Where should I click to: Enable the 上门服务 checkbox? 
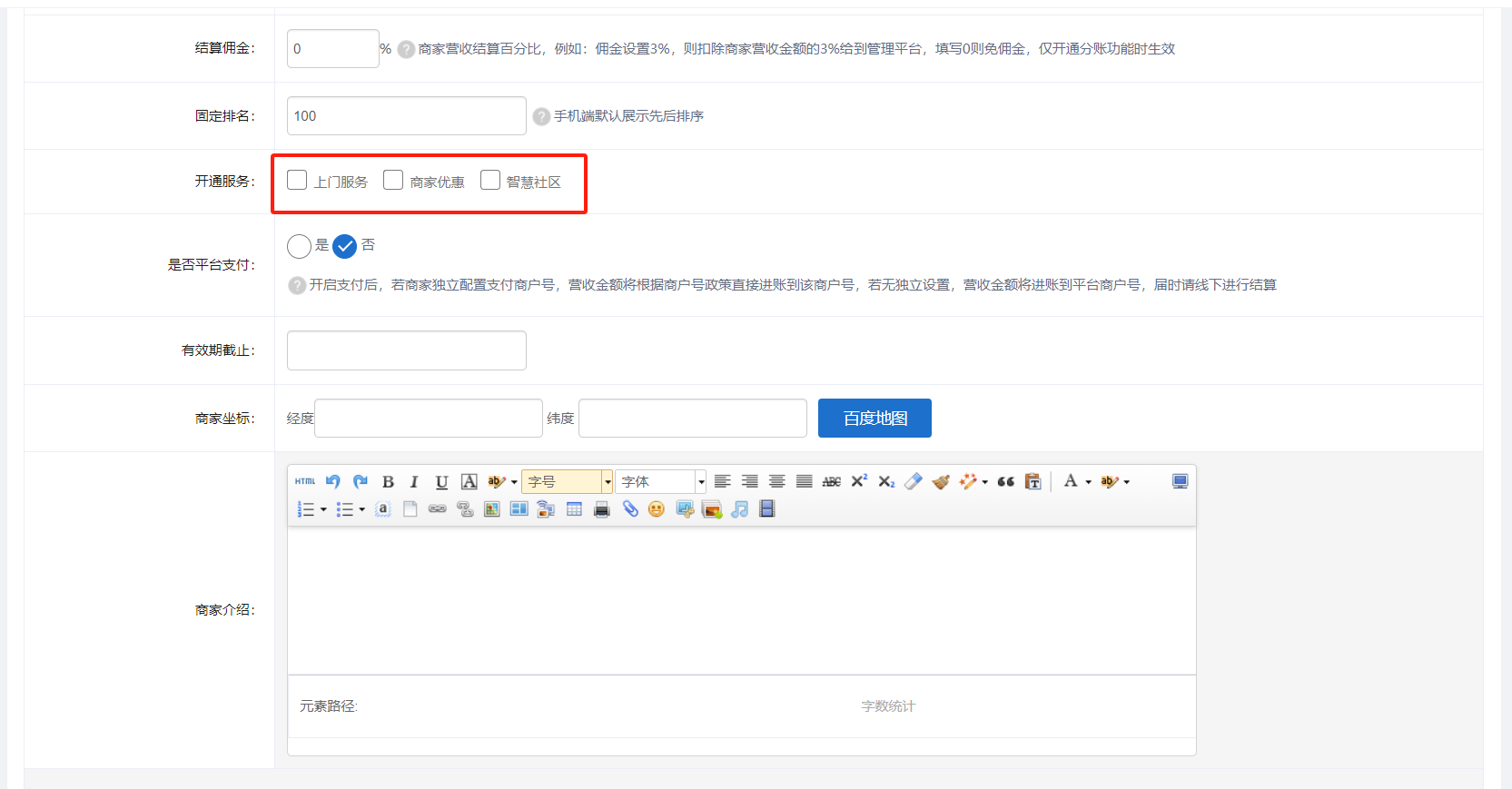point(297,181)
